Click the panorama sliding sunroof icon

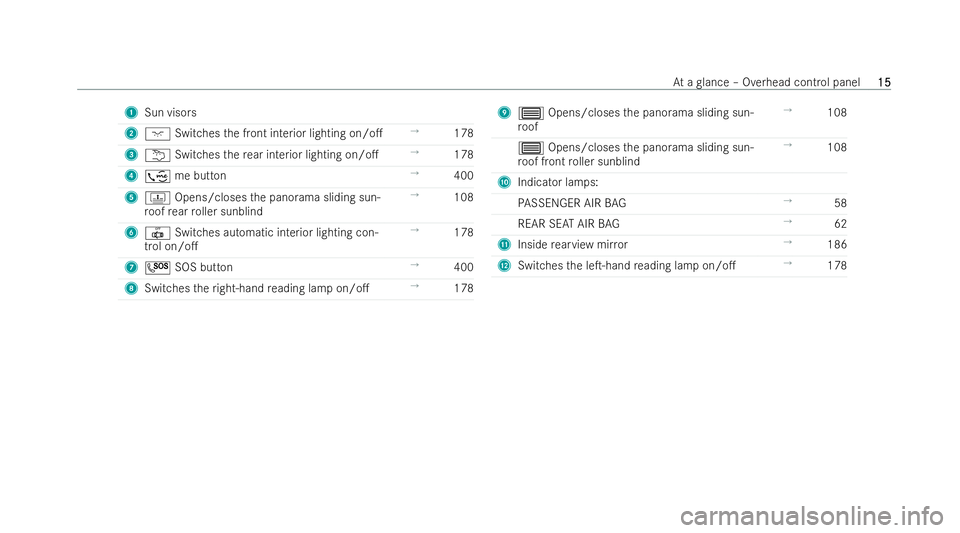[x=530, y=113]
